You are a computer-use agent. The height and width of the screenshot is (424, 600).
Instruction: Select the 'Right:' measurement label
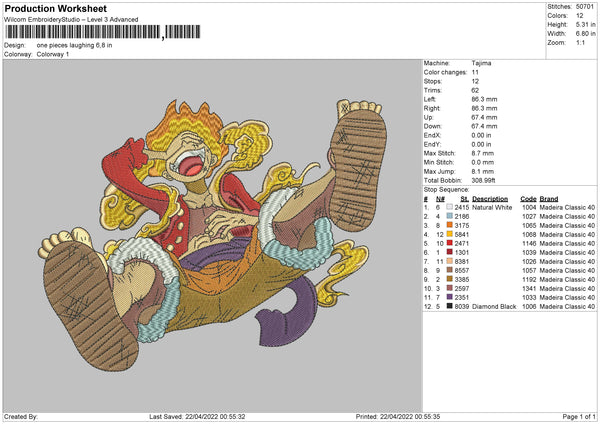pyautogui.click(x=432, y=108)
